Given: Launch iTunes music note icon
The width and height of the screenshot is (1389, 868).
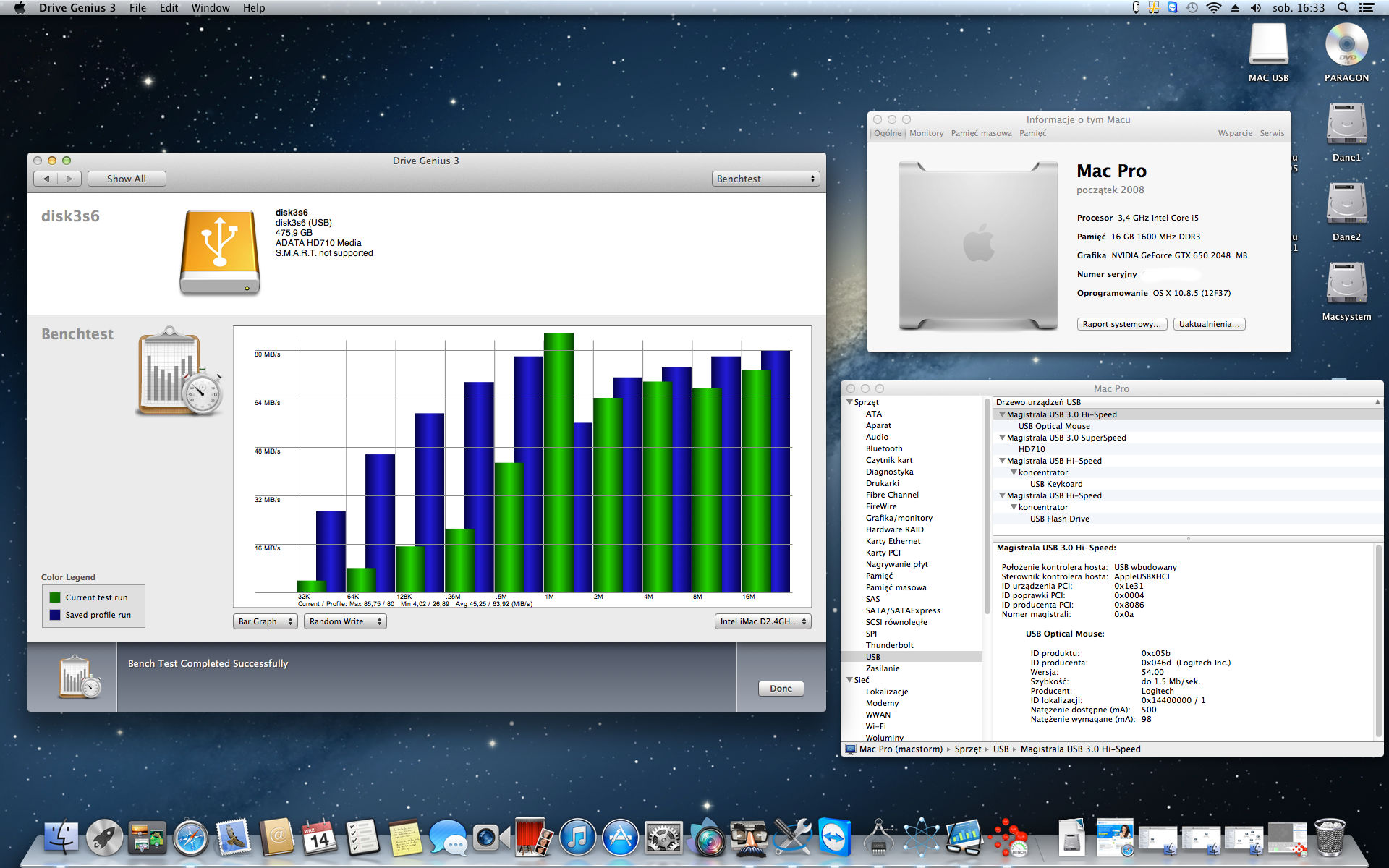Looking at the screenshot, I should pos(577,838).
